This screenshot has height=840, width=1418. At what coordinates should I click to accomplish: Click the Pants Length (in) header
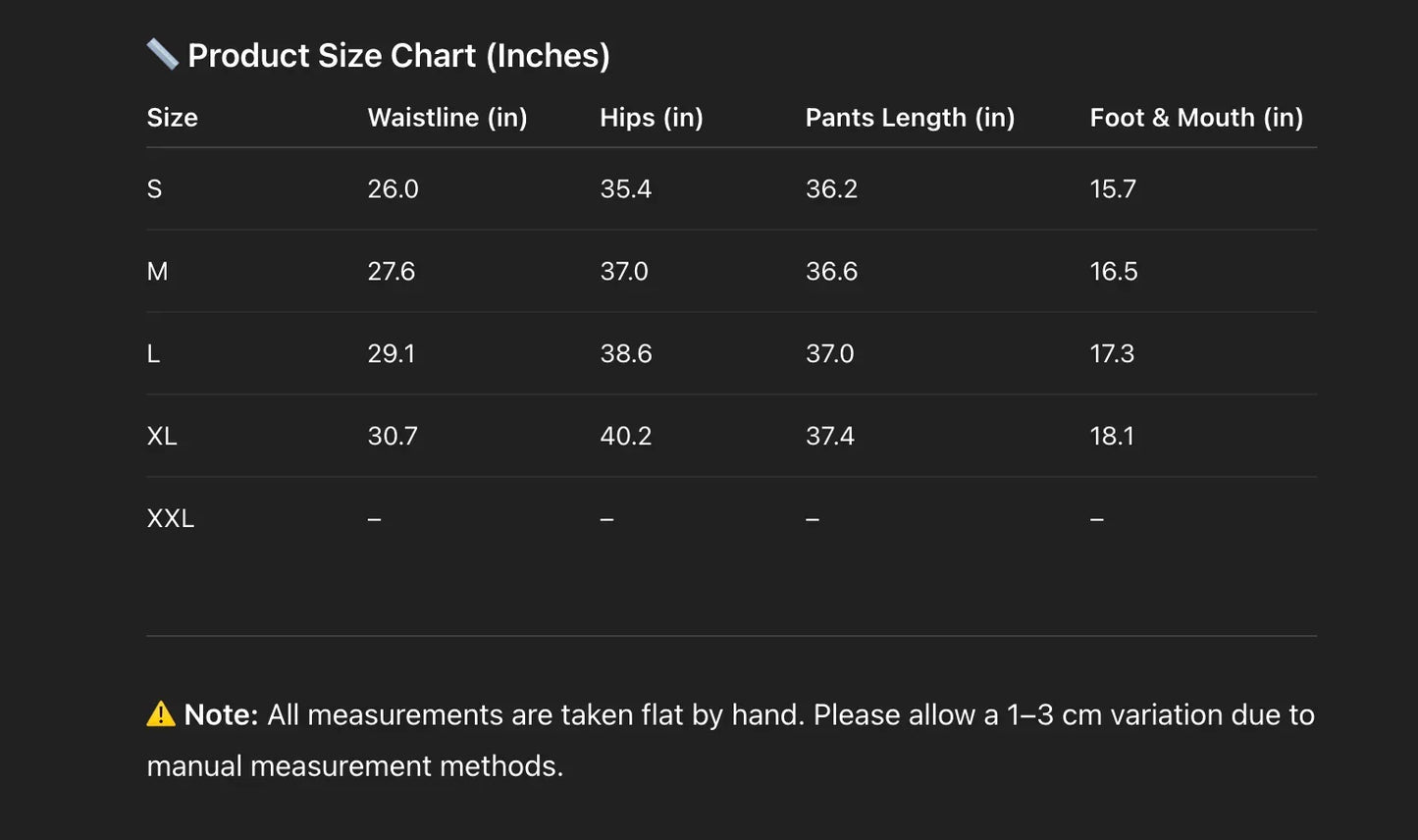[910, 118]
